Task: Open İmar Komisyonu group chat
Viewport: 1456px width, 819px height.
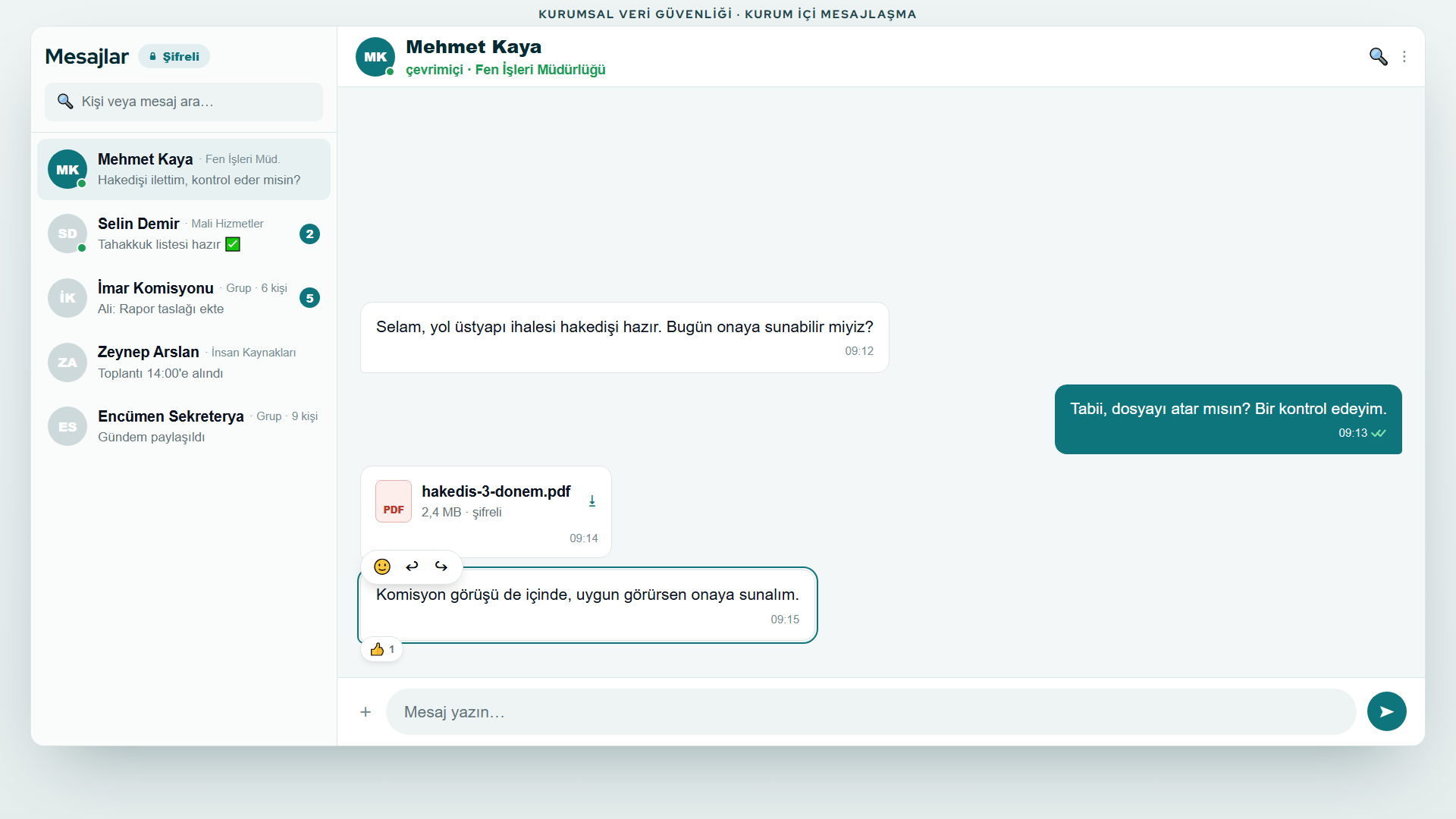Action: [184, 298]
